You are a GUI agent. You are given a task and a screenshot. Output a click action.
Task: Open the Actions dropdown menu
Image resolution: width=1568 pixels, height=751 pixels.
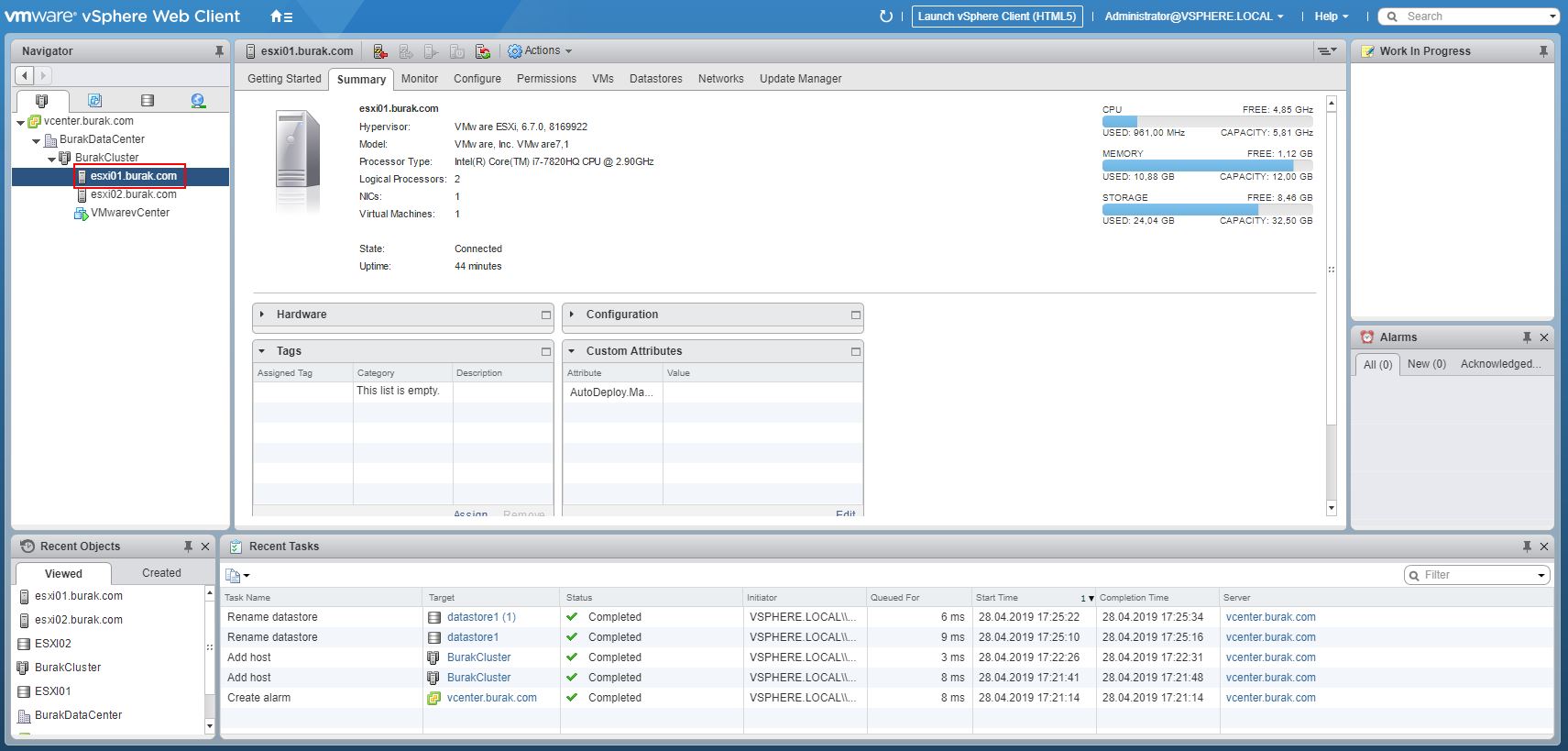click(540, 51)
